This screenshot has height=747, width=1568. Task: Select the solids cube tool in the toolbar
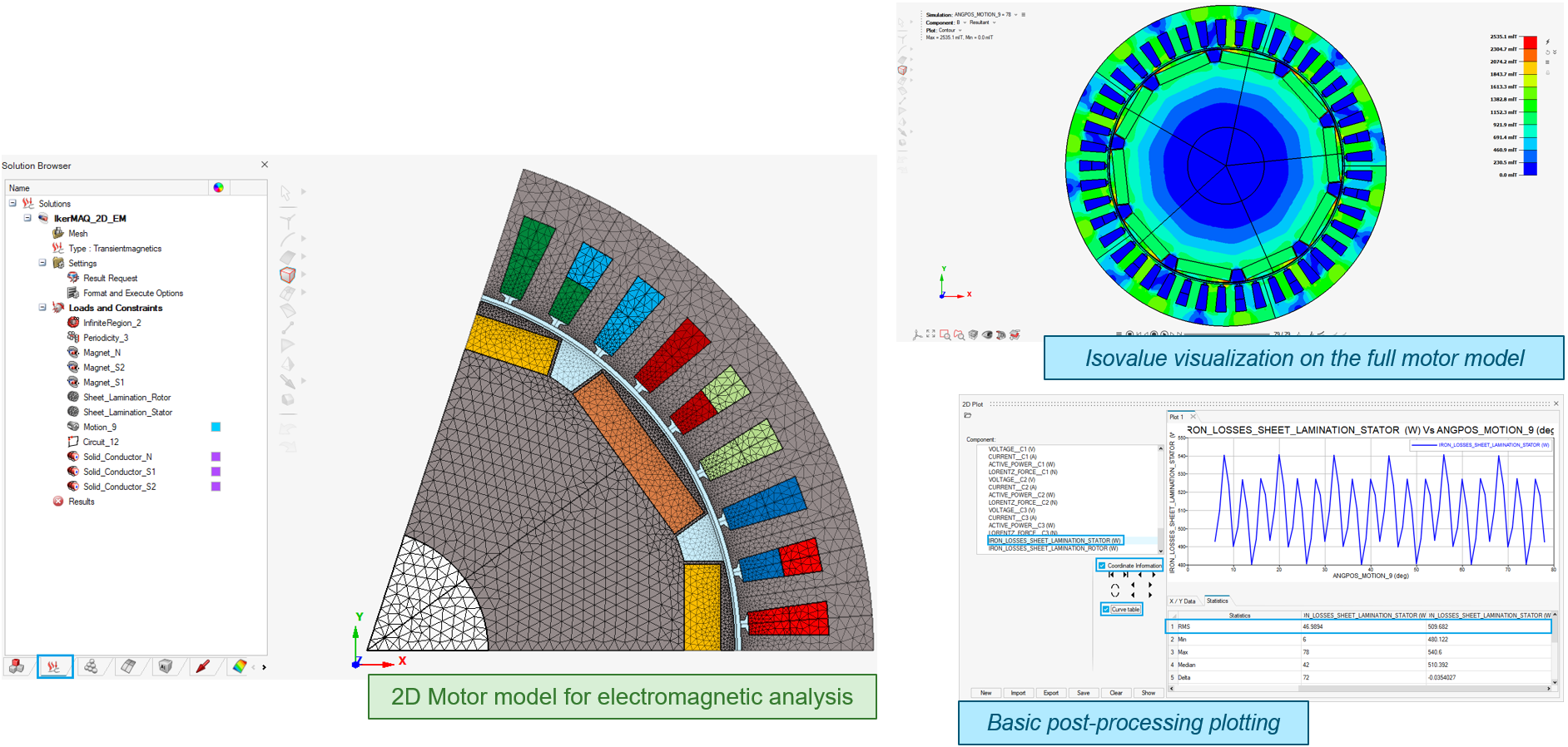[x=288, y=275]
